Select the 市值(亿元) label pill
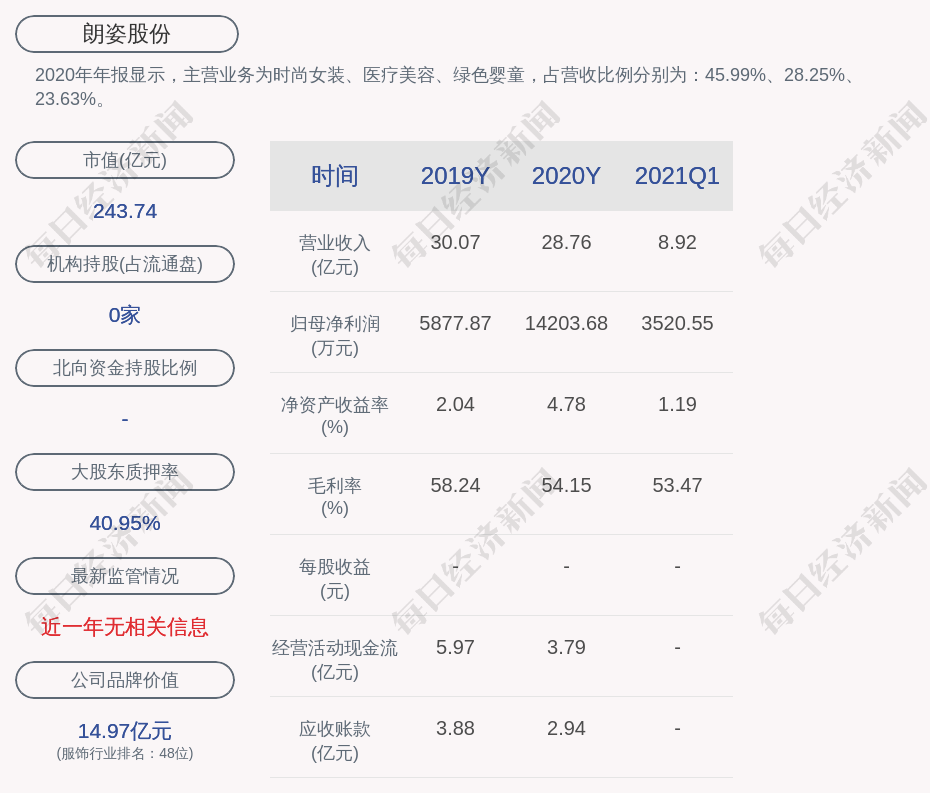Screen dimensions: 930x793 tap(125, 160)
